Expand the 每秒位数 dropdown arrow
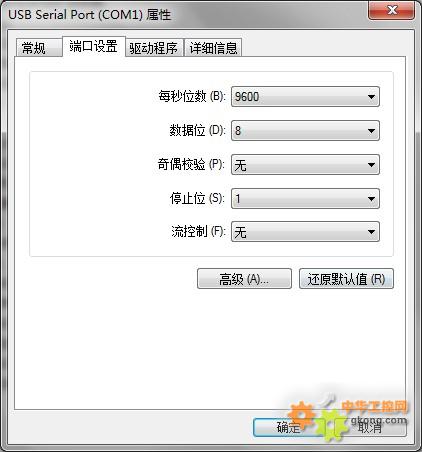The image size is (422, 452). click(371, 97)
